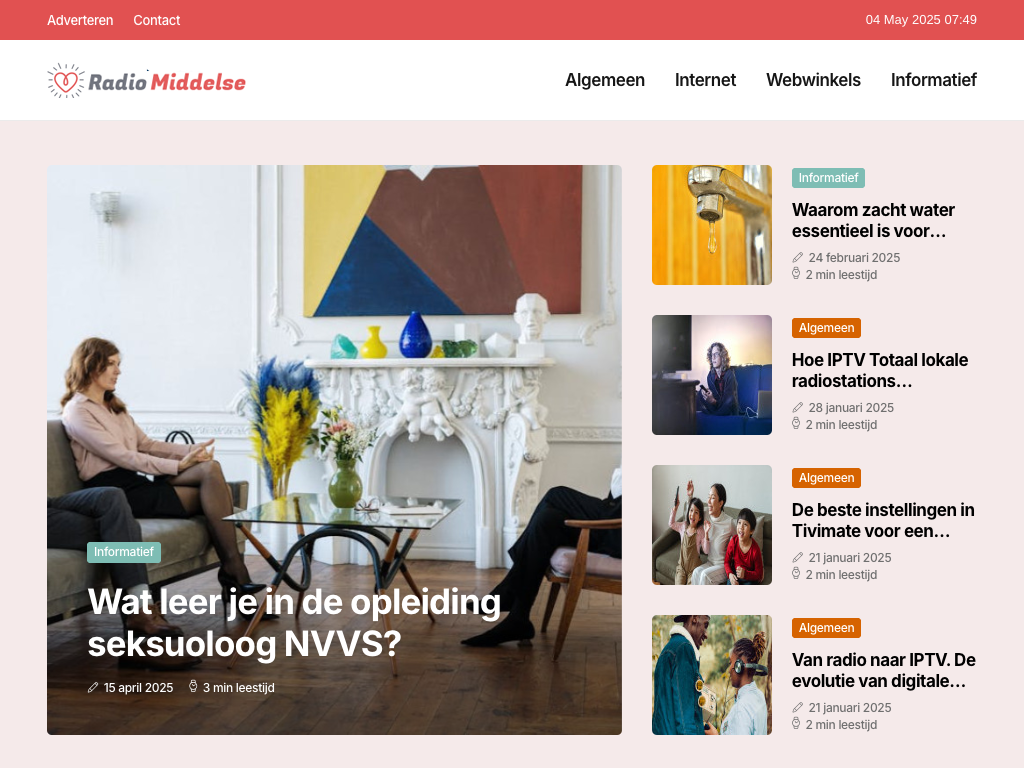1024x768 pixels.
Task: Open the man watching TV thumbnail
Action: pyautogui.click(x=712, y=375)
